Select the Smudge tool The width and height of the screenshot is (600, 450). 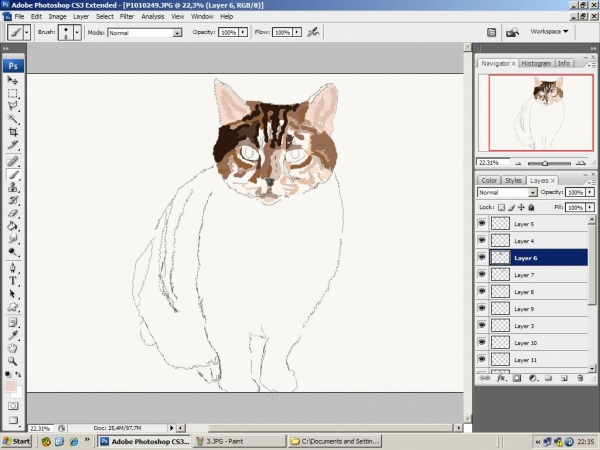13,239
